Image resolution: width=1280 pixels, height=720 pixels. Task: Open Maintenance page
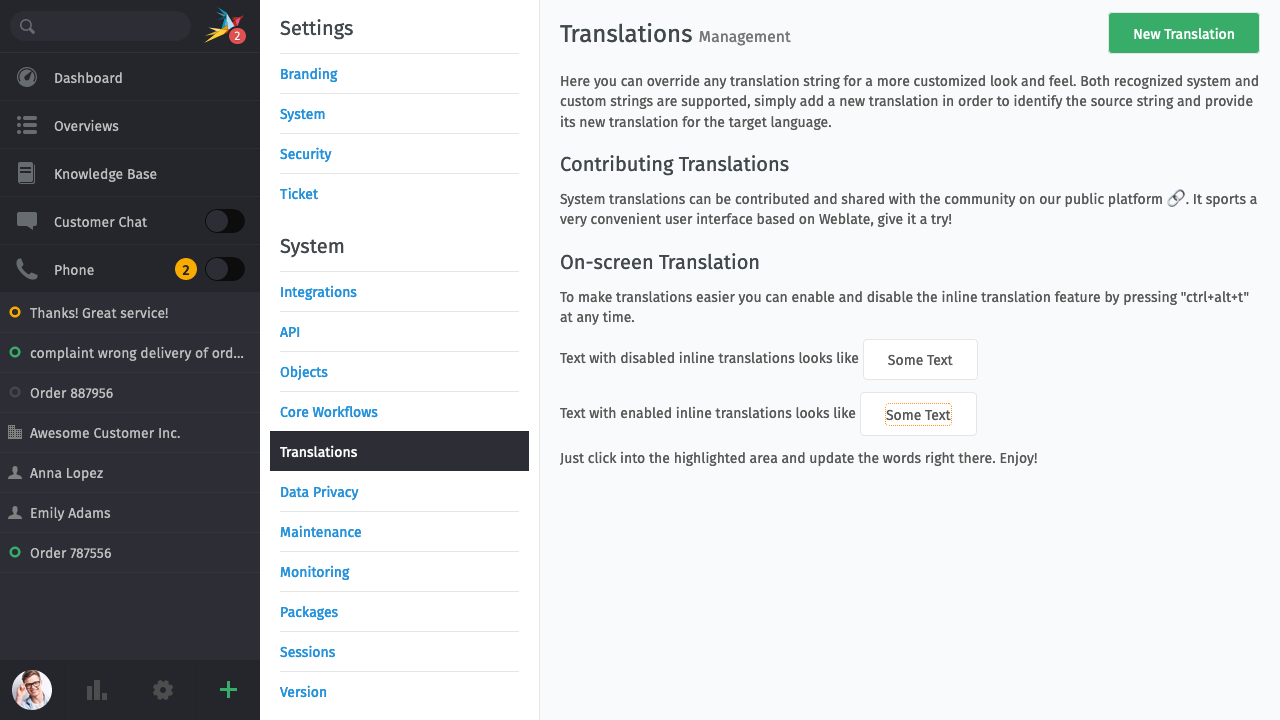(x=321, y=532)
